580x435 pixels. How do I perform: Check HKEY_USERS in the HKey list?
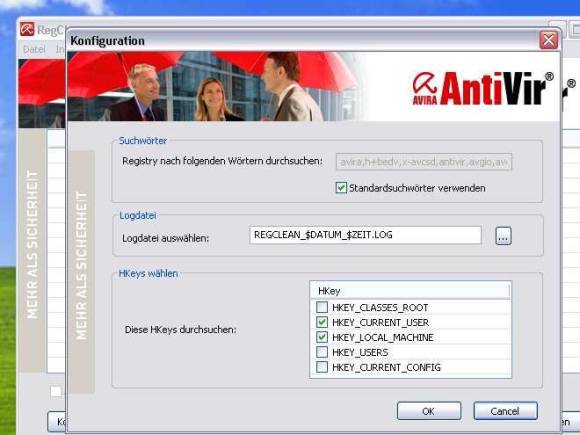(x=322, y=352)
